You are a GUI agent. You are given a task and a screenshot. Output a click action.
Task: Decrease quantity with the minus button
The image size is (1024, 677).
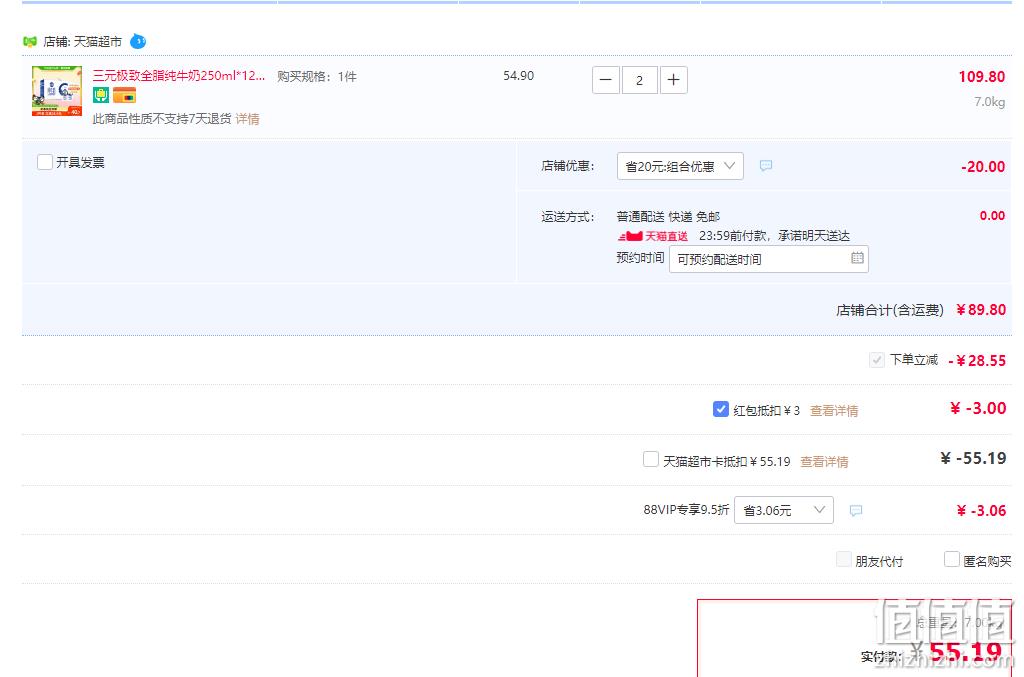pyautogui.click(x=605, y=80)
